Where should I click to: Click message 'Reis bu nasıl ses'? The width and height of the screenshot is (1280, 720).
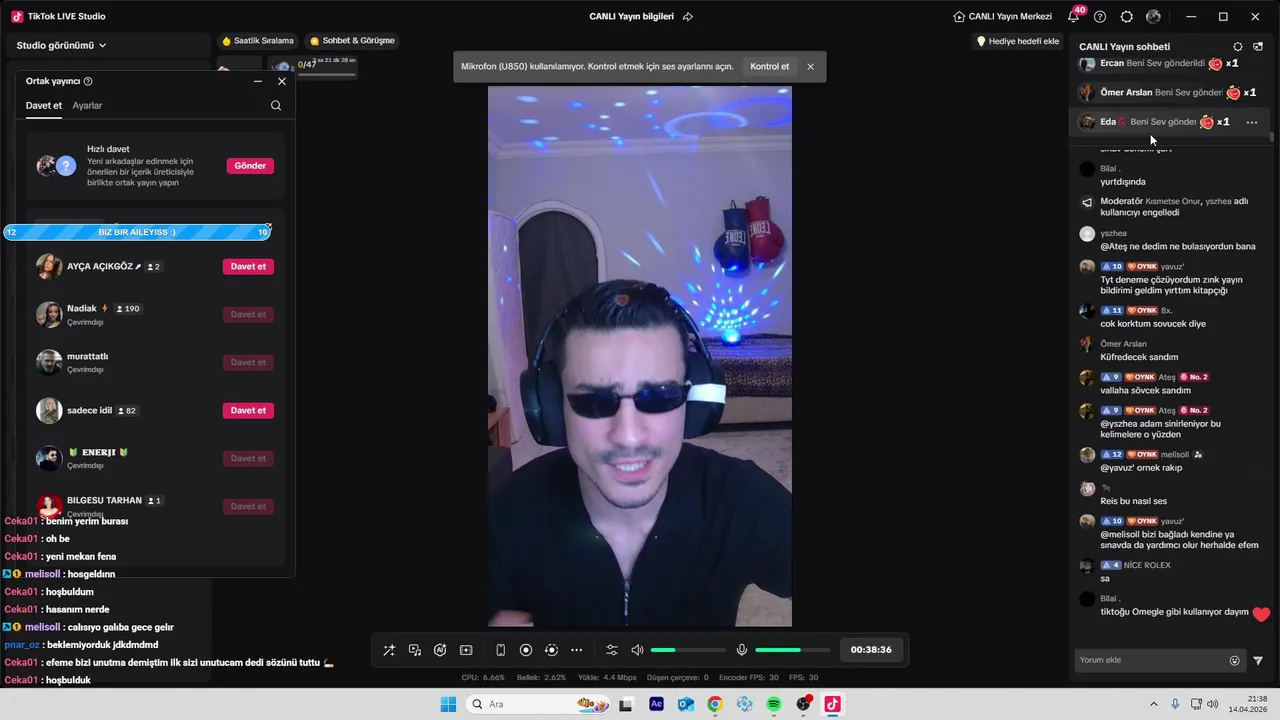[x=1133, y=501]
